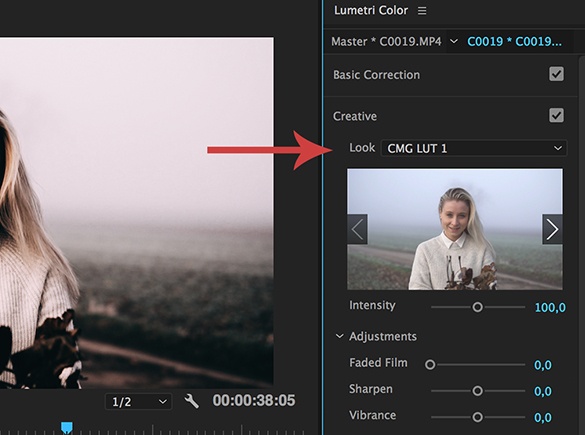
Task: Show the previous Look preset arrow
Action: click(357, 229)
